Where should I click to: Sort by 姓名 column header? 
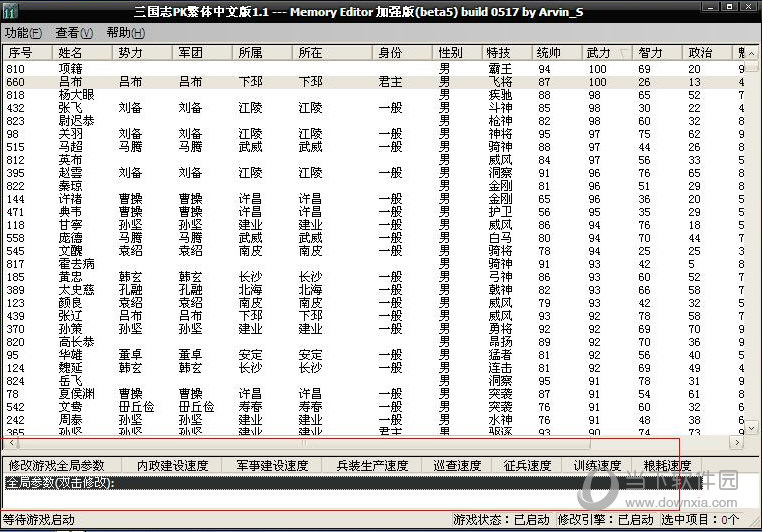pyautogui.click(x=82, y=52)
